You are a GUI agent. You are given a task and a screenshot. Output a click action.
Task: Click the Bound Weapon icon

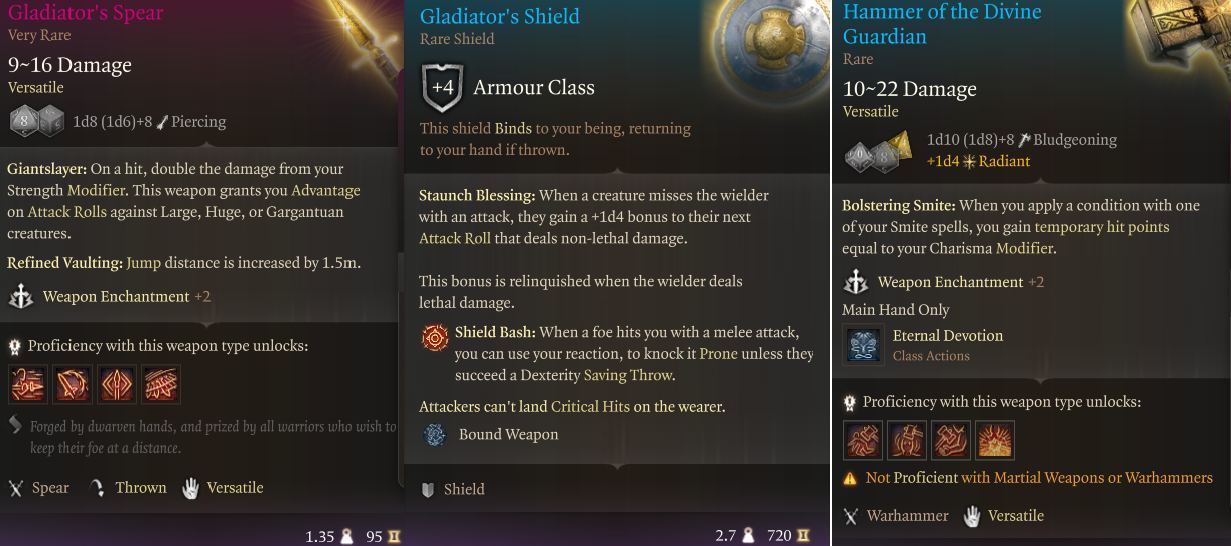tap(435, 434)
